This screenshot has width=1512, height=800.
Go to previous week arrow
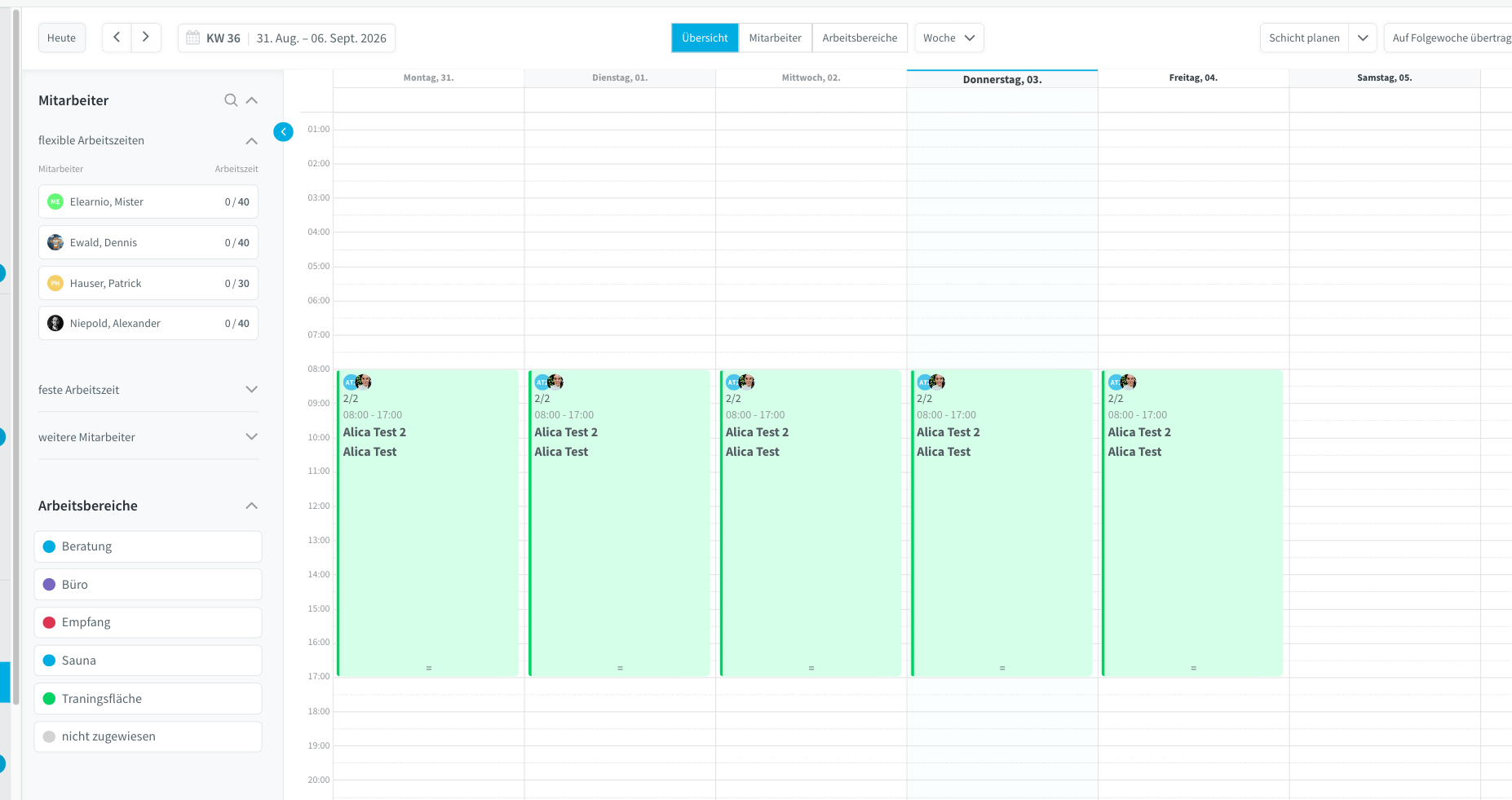(117, 38)
